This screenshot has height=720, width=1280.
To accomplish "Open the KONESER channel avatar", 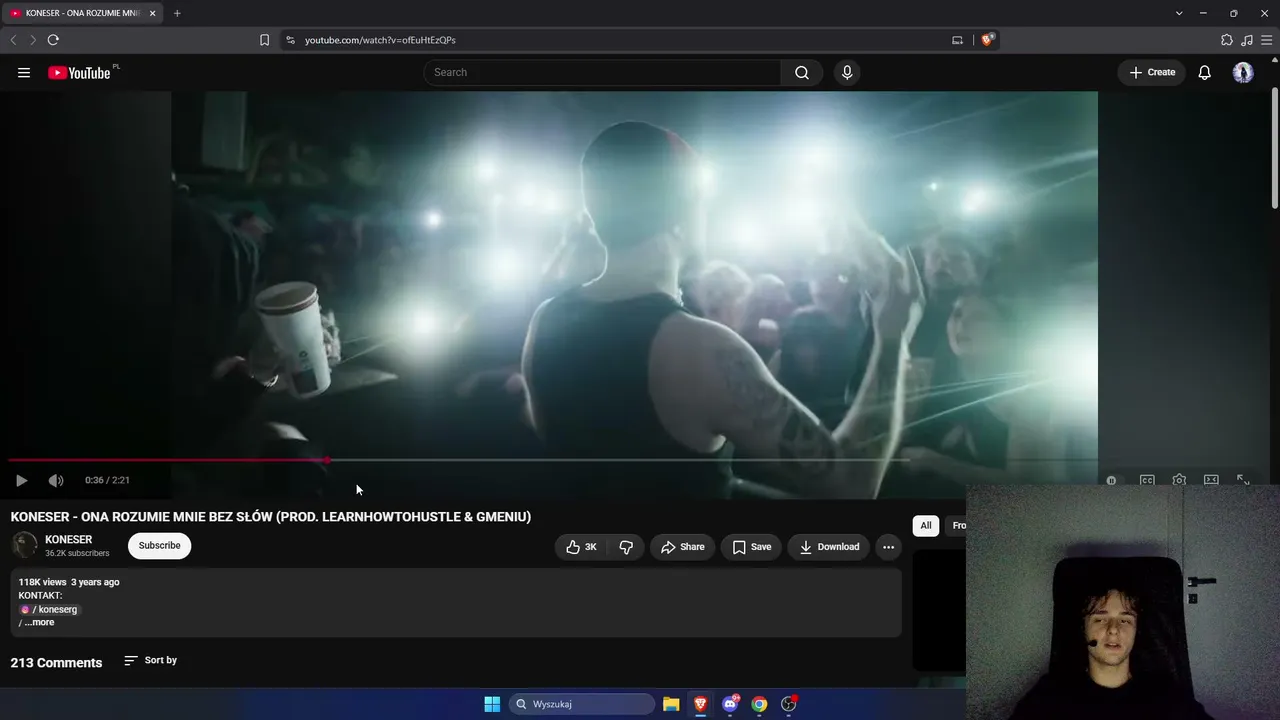I will tap(24, 545).
